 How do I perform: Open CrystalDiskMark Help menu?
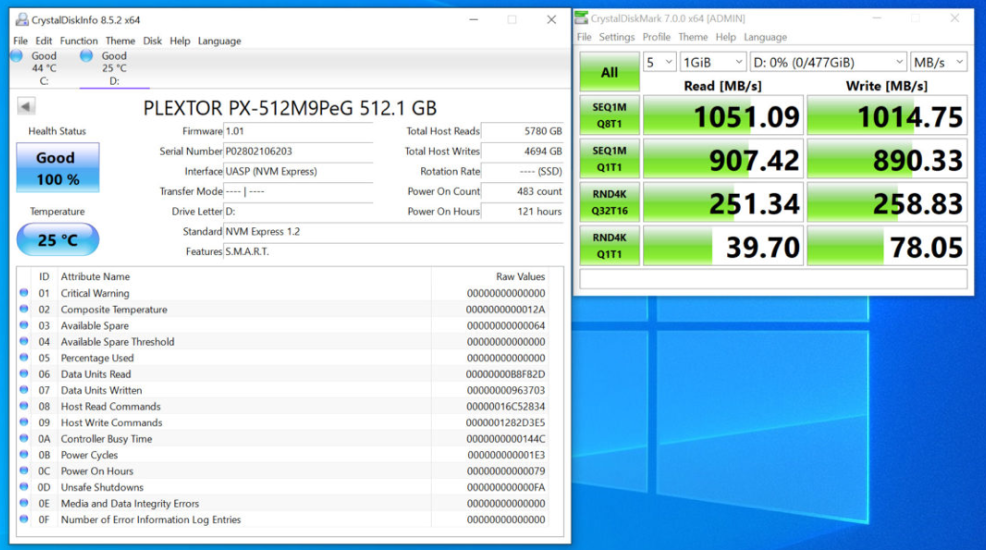(725, 37)
